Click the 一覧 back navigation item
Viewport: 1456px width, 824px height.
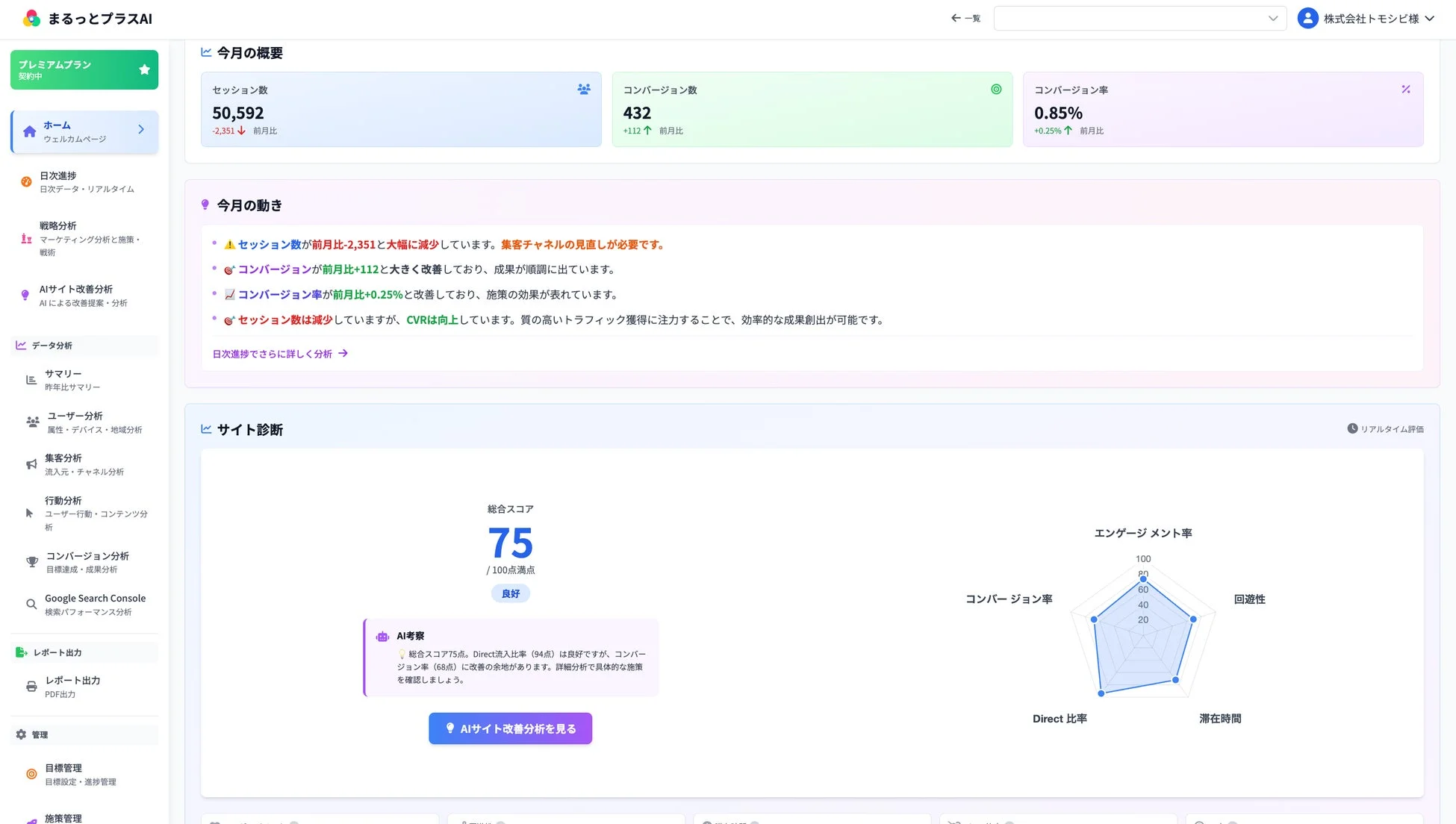tap(965, 18)
